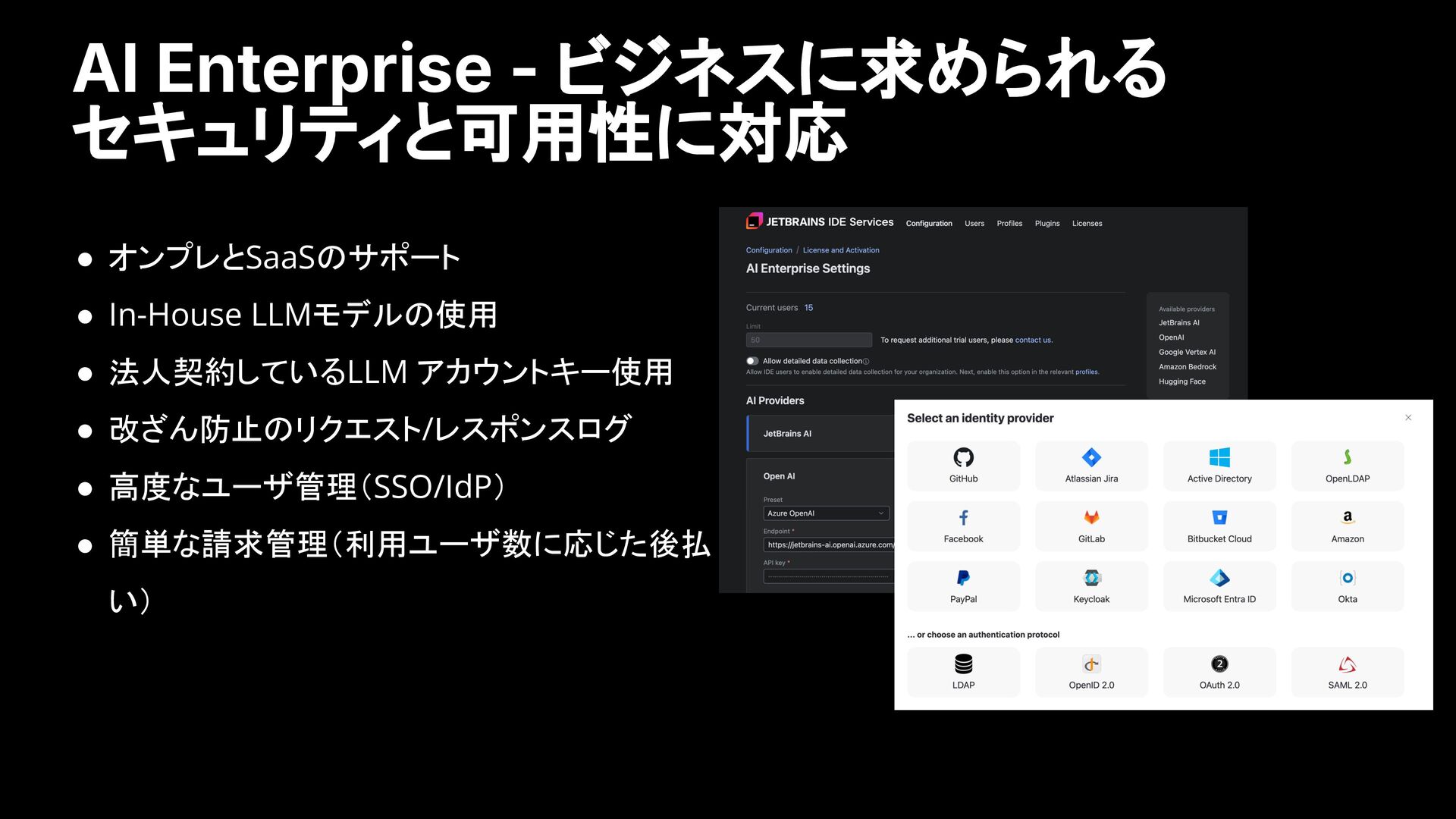The image size is (1456, 819).
Task: Switch to the Users tab
Action: (x=974, y=224)
